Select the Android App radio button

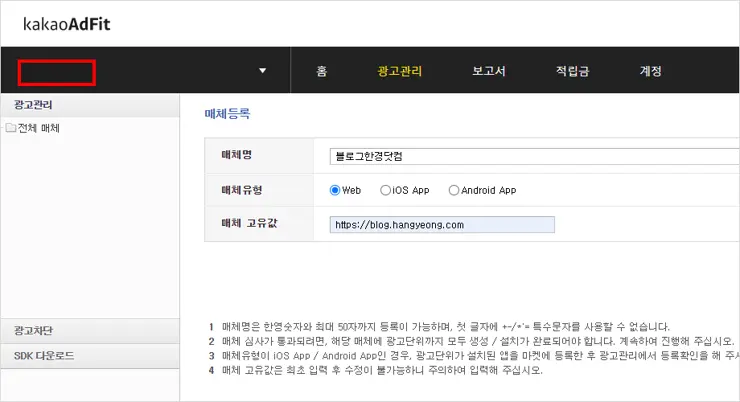pos(454,190)
